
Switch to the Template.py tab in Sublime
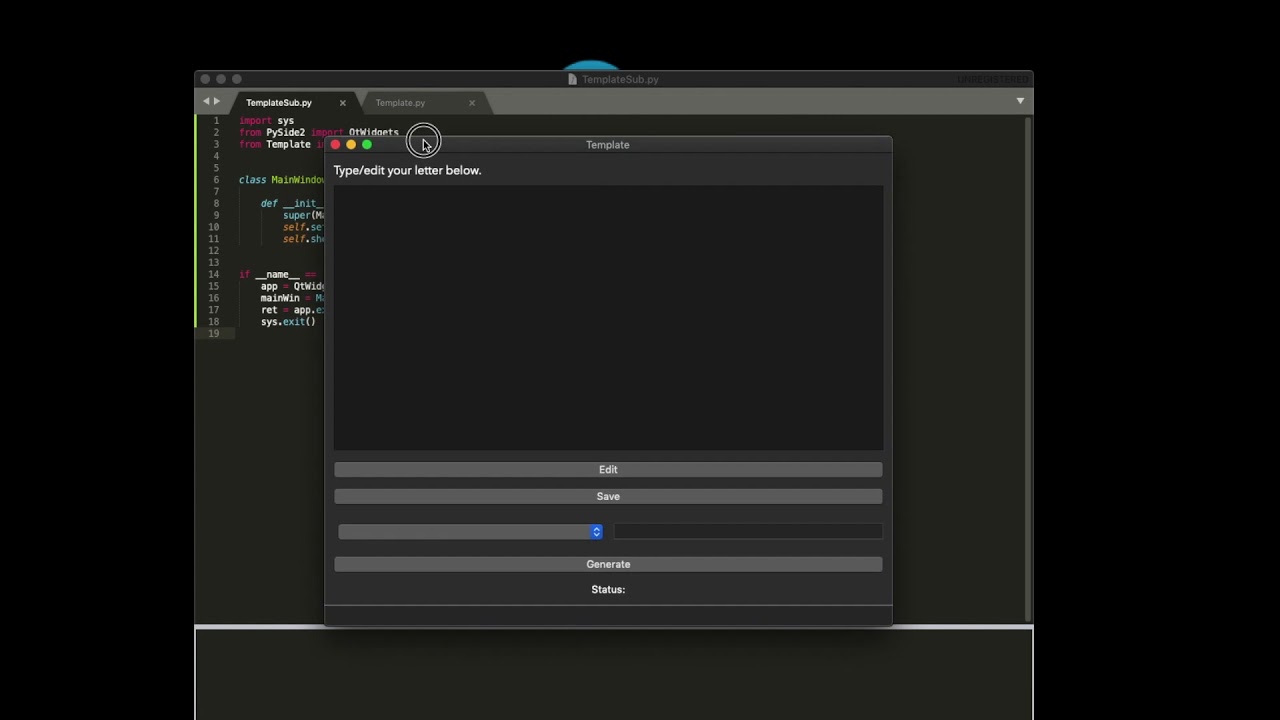400,103
